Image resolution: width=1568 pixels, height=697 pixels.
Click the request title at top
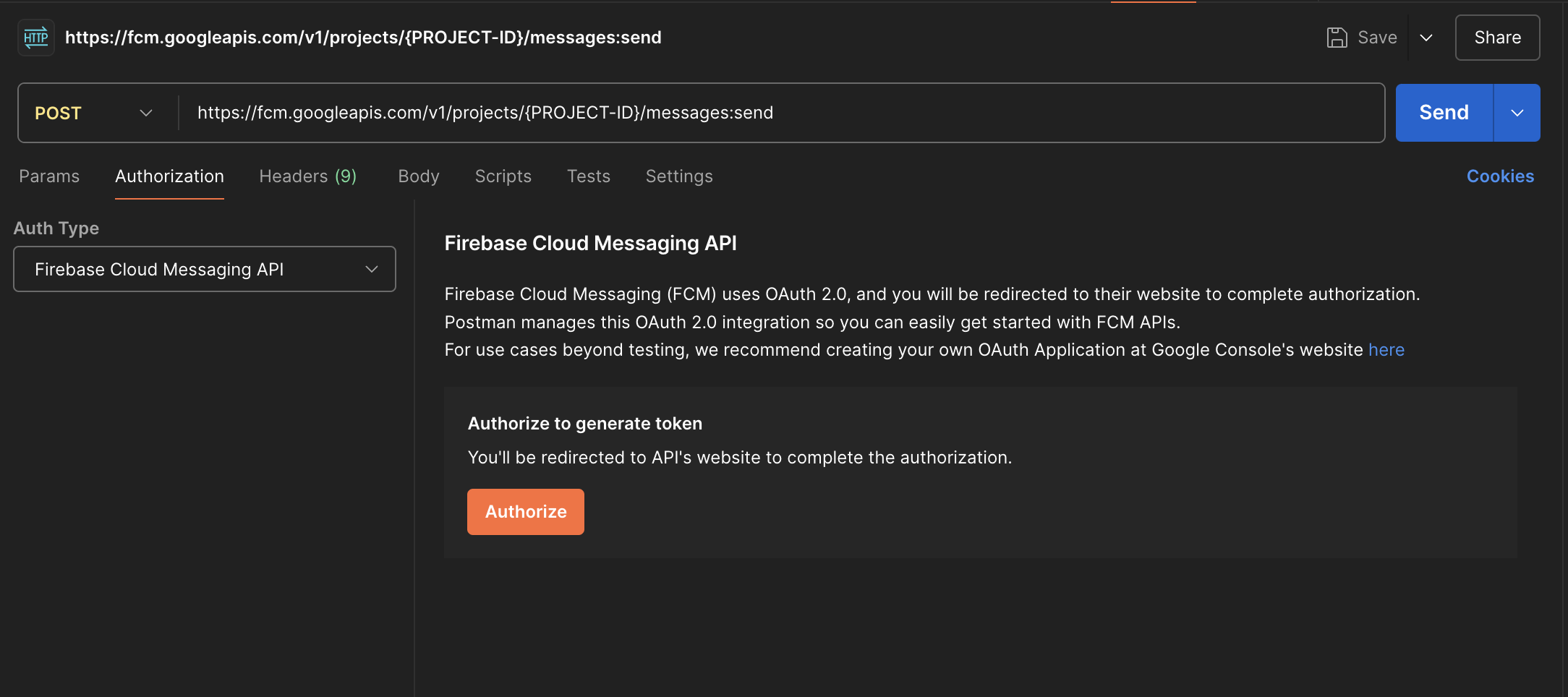(363, 38)
